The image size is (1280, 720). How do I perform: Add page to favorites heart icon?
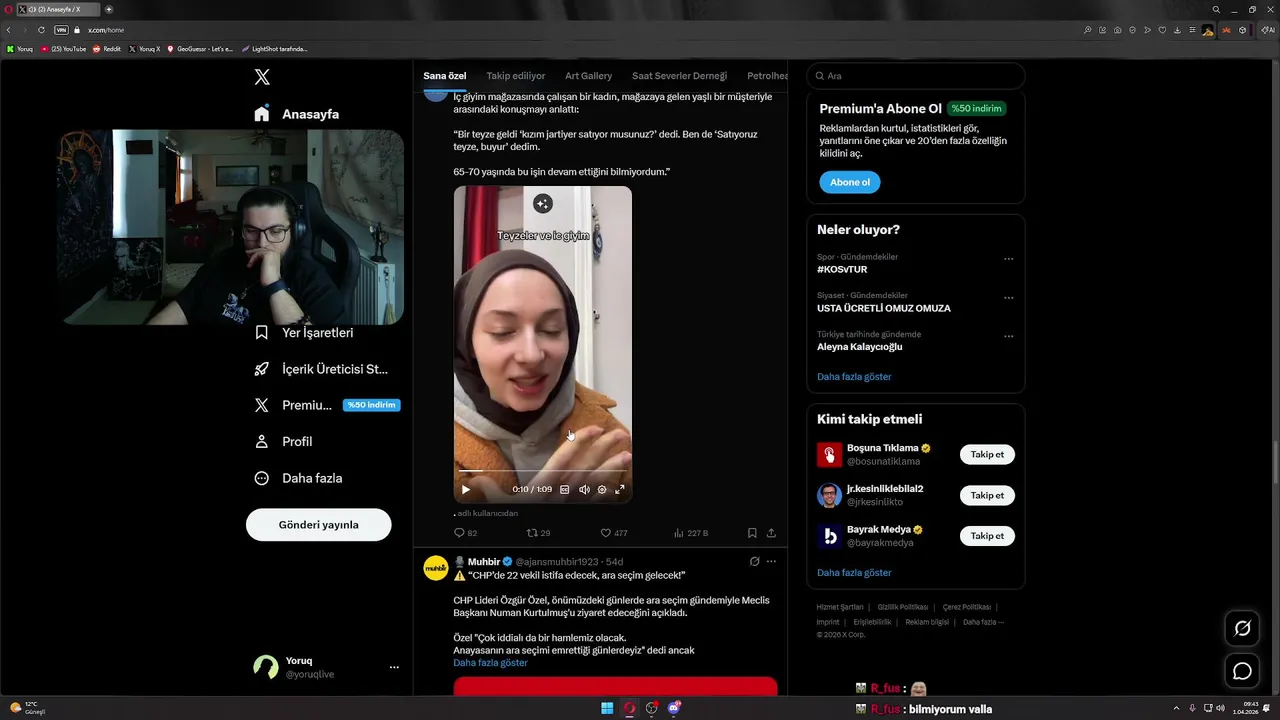pyautogui.click(x=1162, y=30)
